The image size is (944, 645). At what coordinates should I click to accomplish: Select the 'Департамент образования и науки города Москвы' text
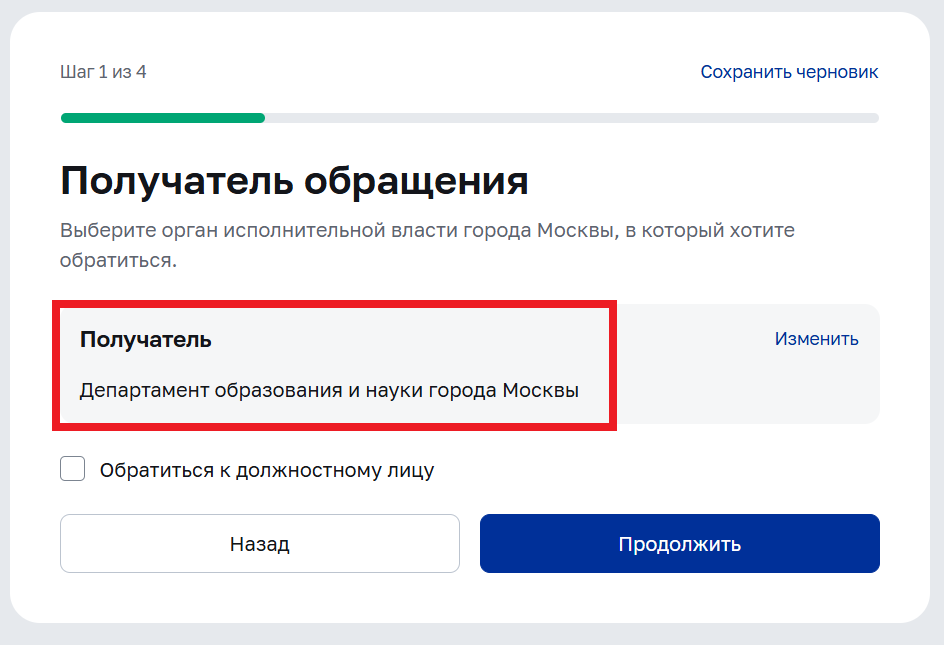329,390
